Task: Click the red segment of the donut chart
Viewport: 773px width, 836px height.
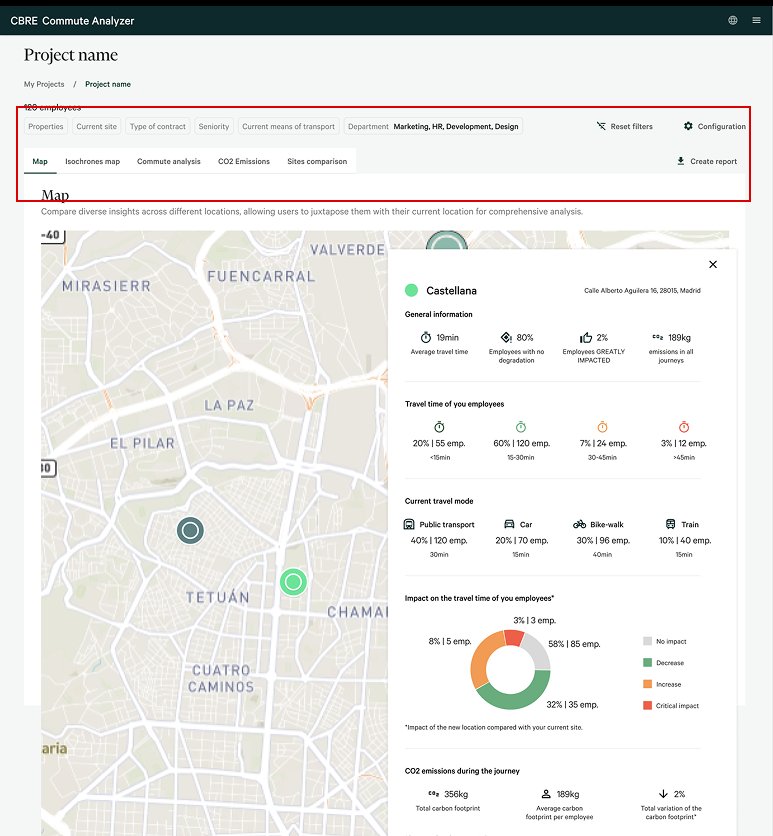Action: click(514, 638)
